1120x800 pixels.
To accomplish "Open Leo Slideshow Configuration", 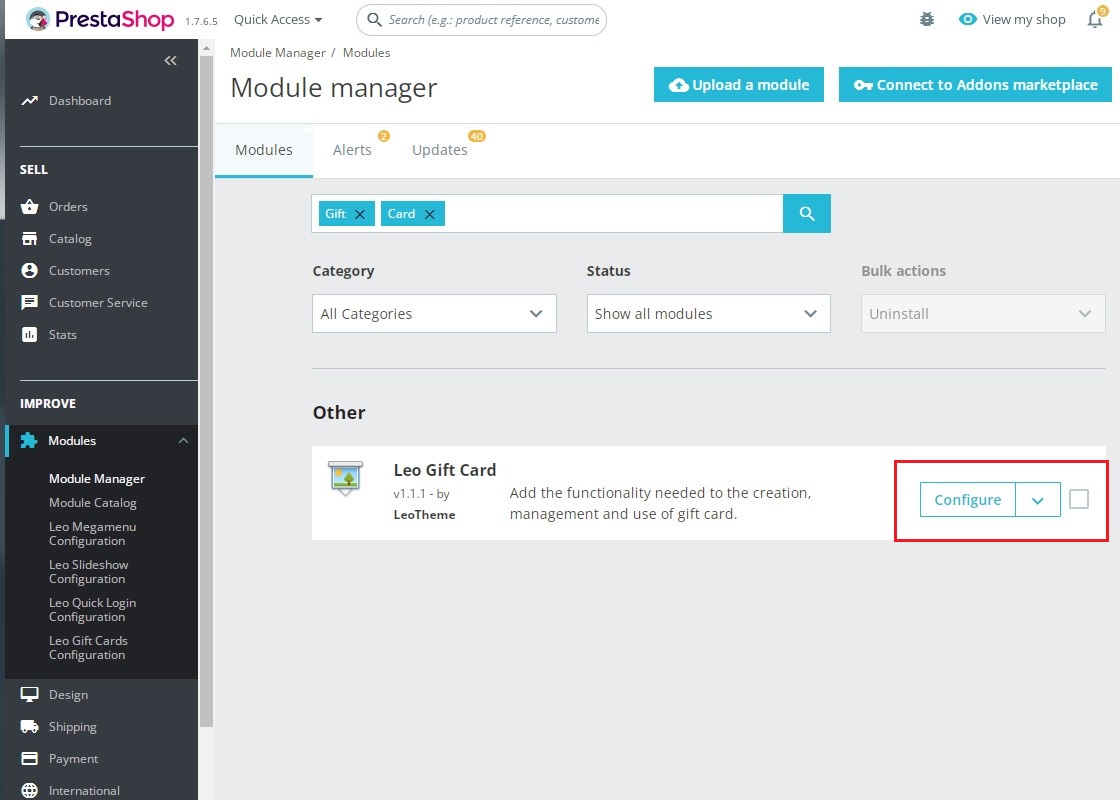I will click(x=89, y=571).
